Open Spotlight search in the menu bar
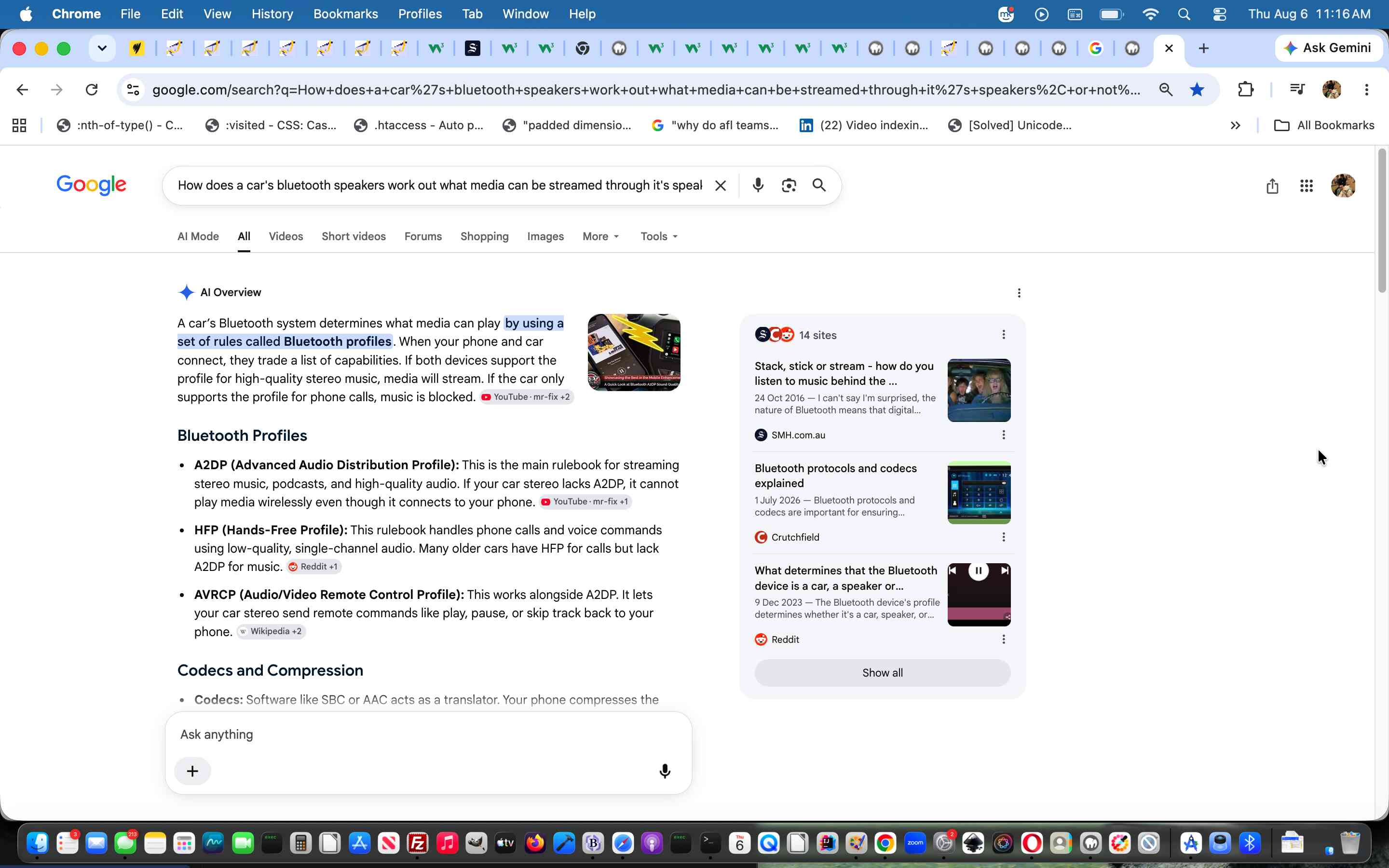Image resolution: width=1389 pixels, height=868 pixels. (1184, 14)
